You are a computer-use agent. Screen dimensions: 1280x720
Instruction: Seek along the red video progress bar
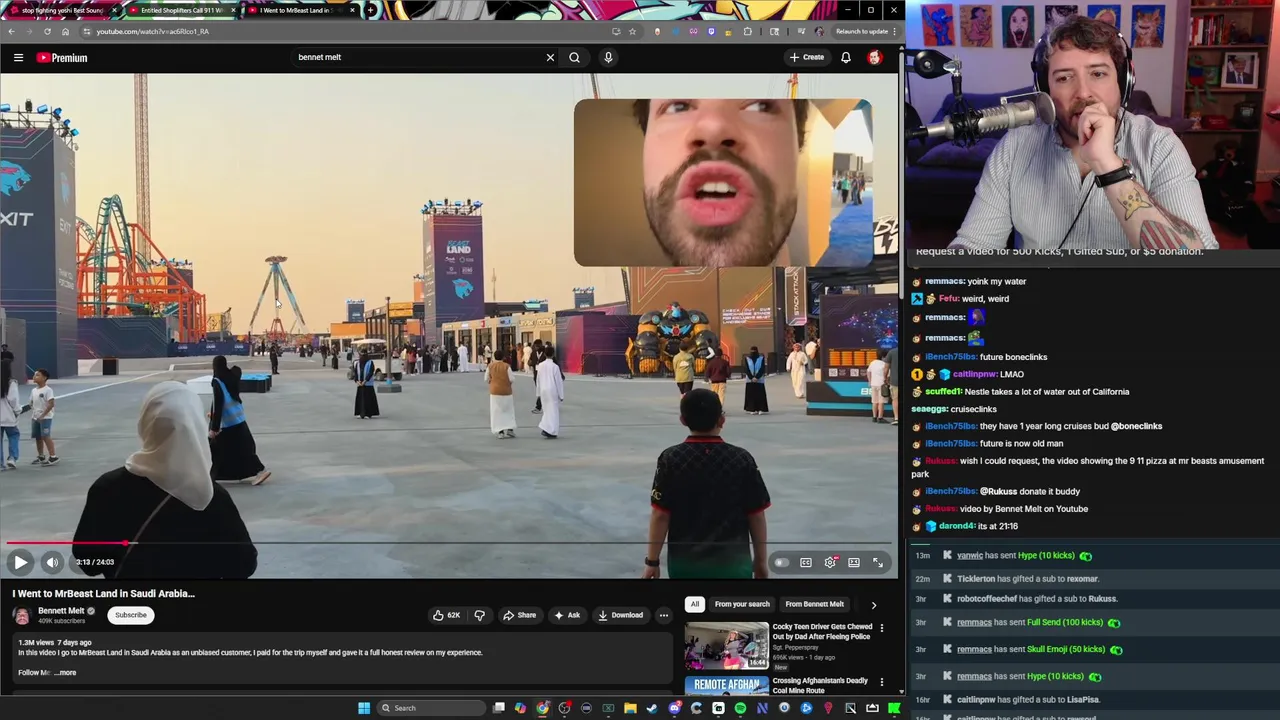pos(448,544)
